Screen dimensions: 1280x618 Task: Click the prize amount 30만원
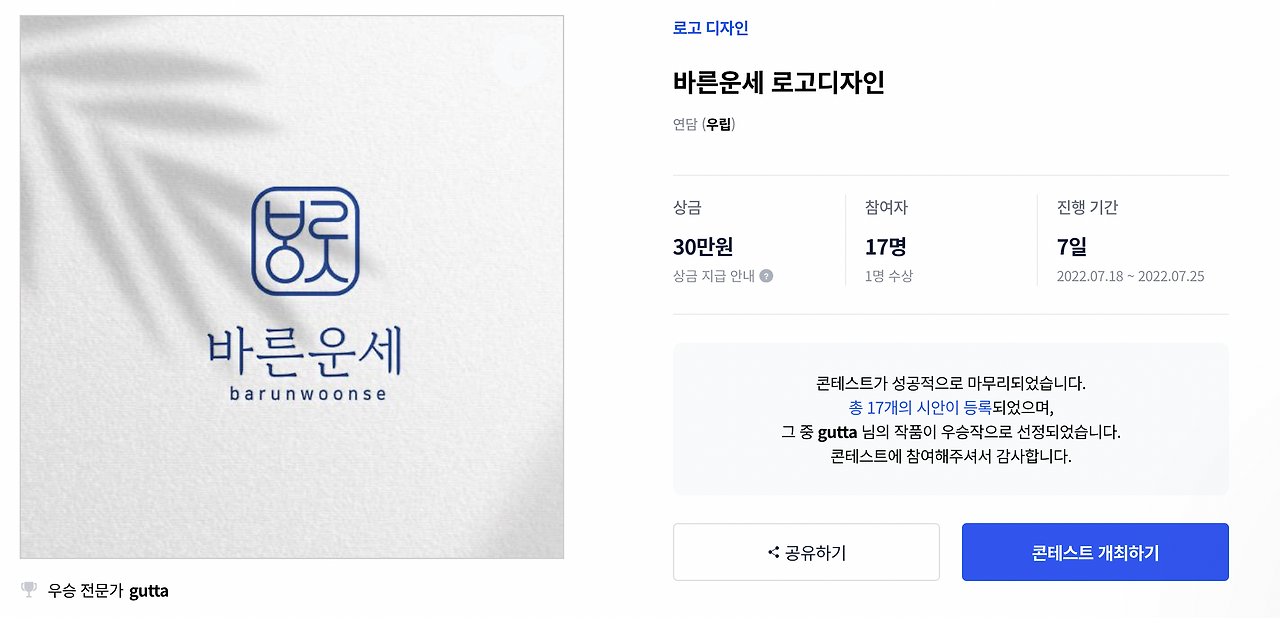point(701,246)
